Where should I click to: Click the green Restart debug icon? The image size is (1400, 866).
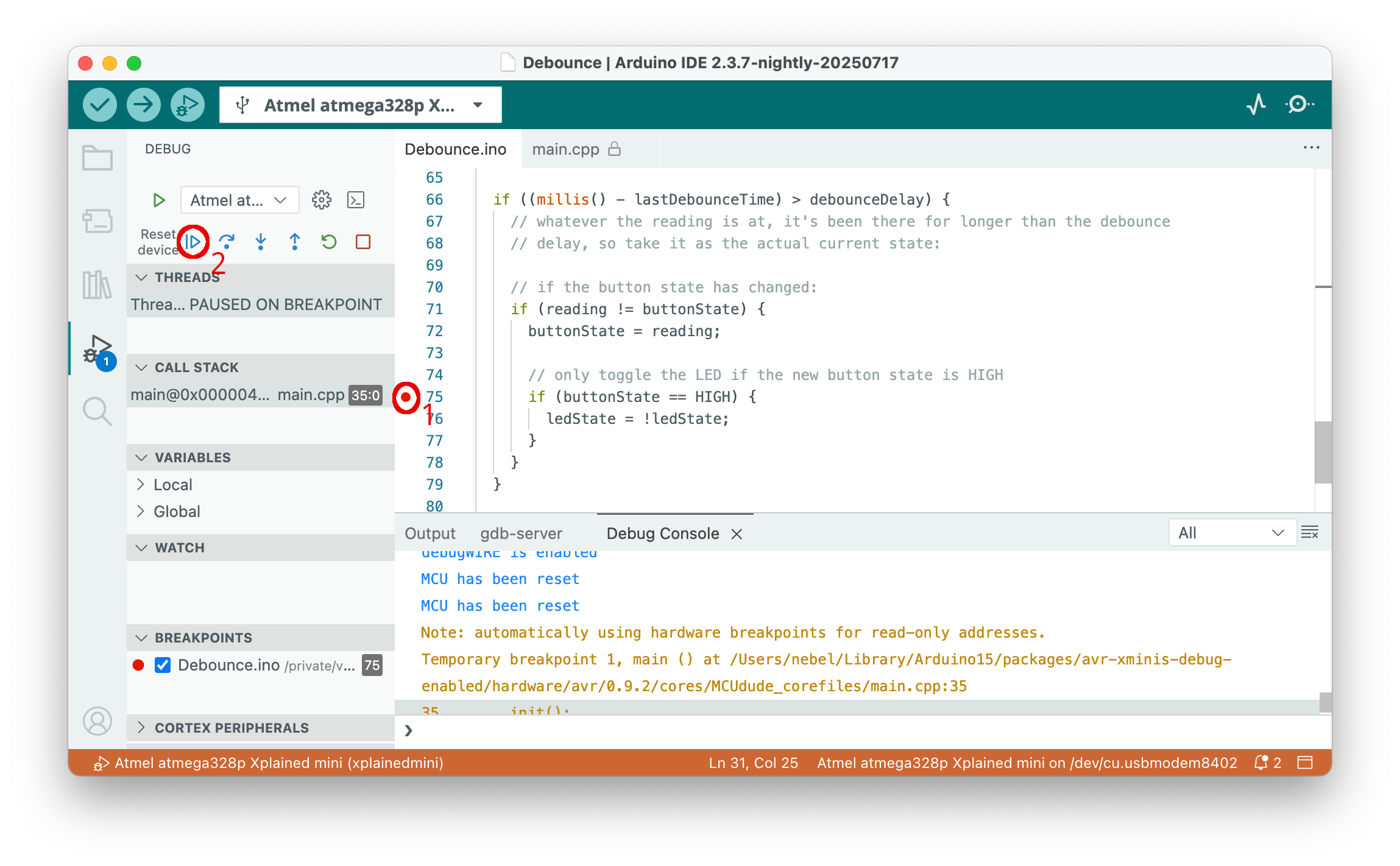point(329,242)
